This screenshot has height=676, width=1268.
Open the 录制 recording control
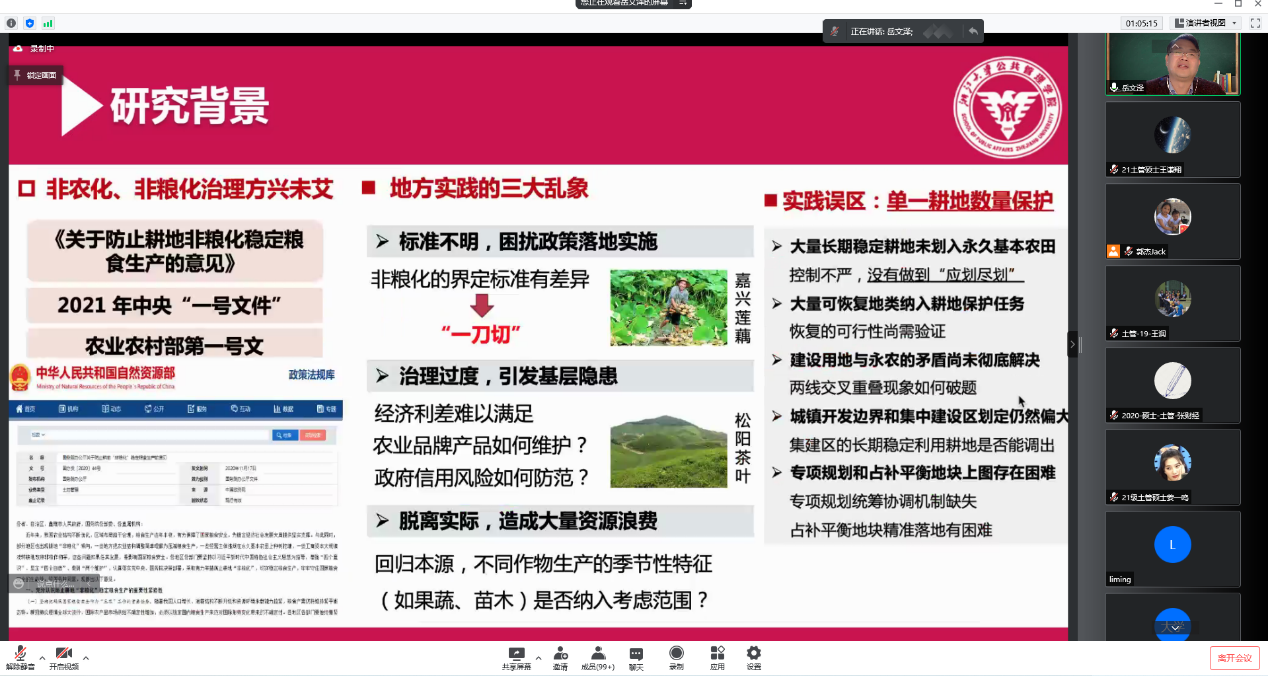click(x=676, y=658)
